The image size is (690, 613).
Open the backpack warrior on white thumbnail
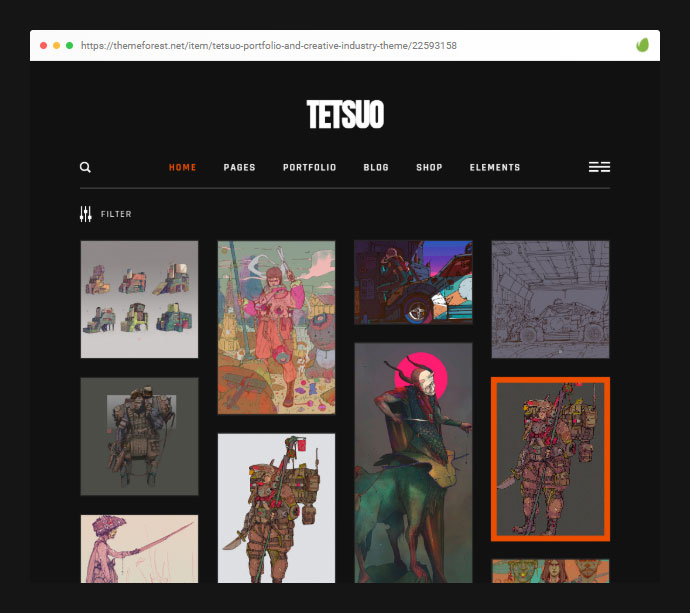pyautogui.click(x=276, y=508)
